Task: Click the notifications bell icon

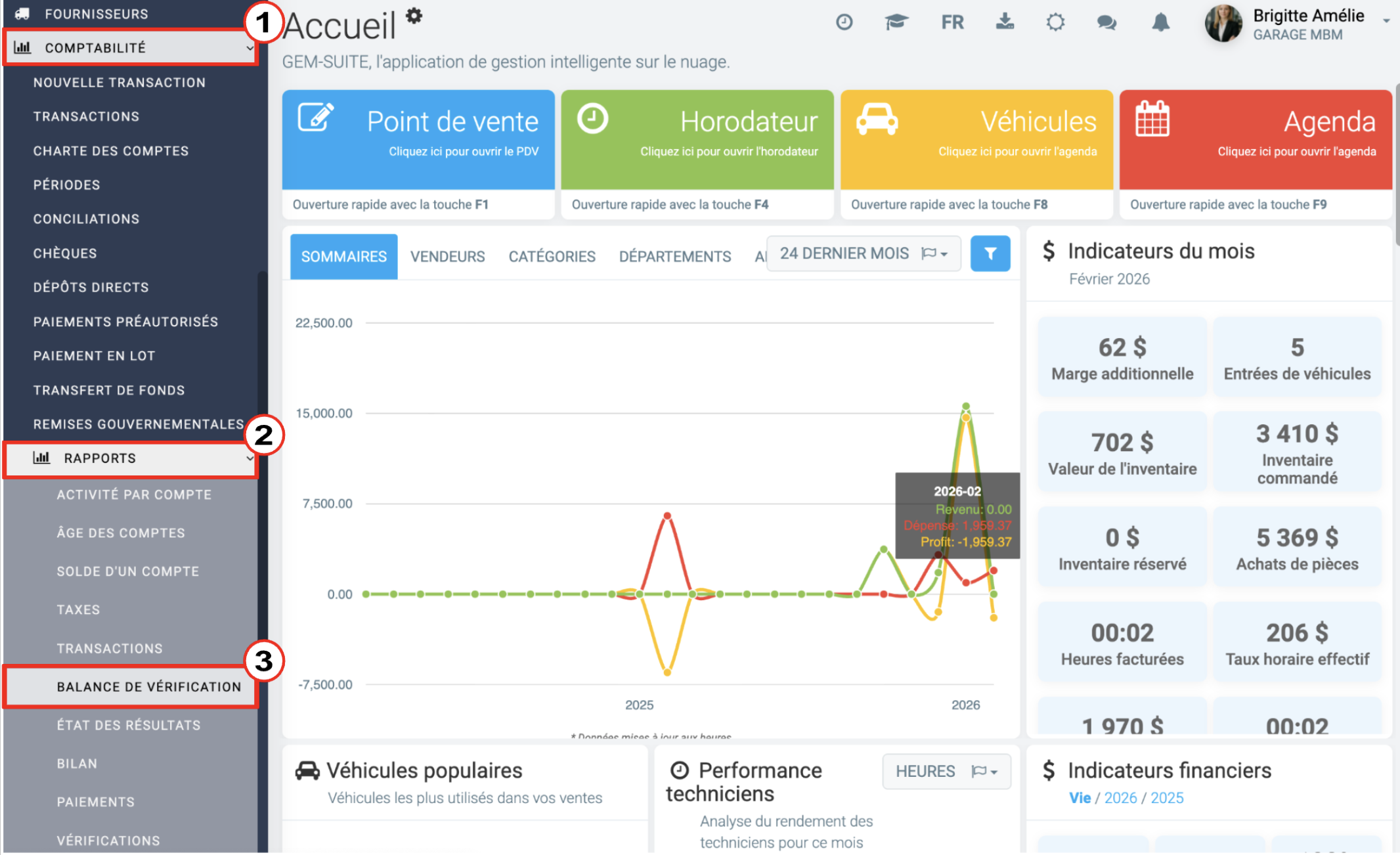Action: click(x=1160, y=23)
